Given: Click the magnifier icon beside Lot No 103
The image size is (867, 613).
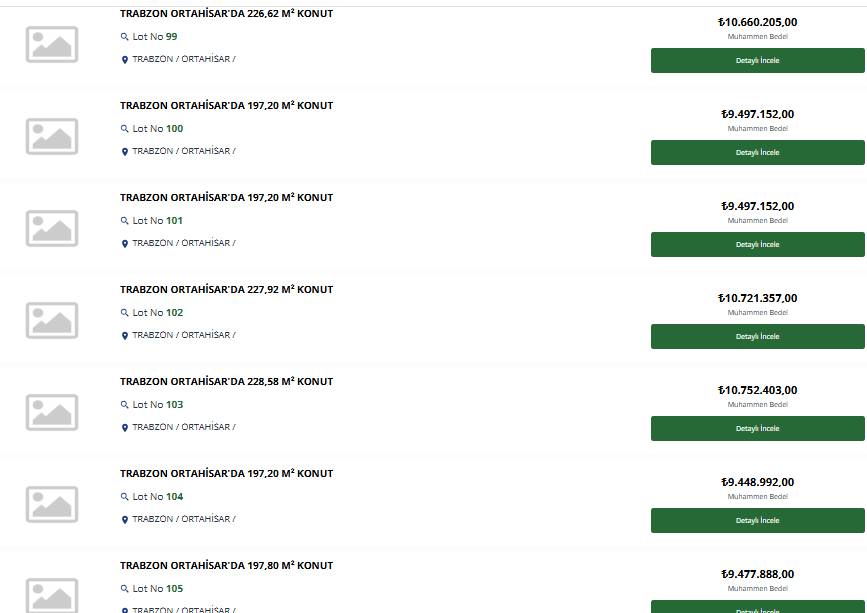Looking at the screenshot, I should click(124, 405).
